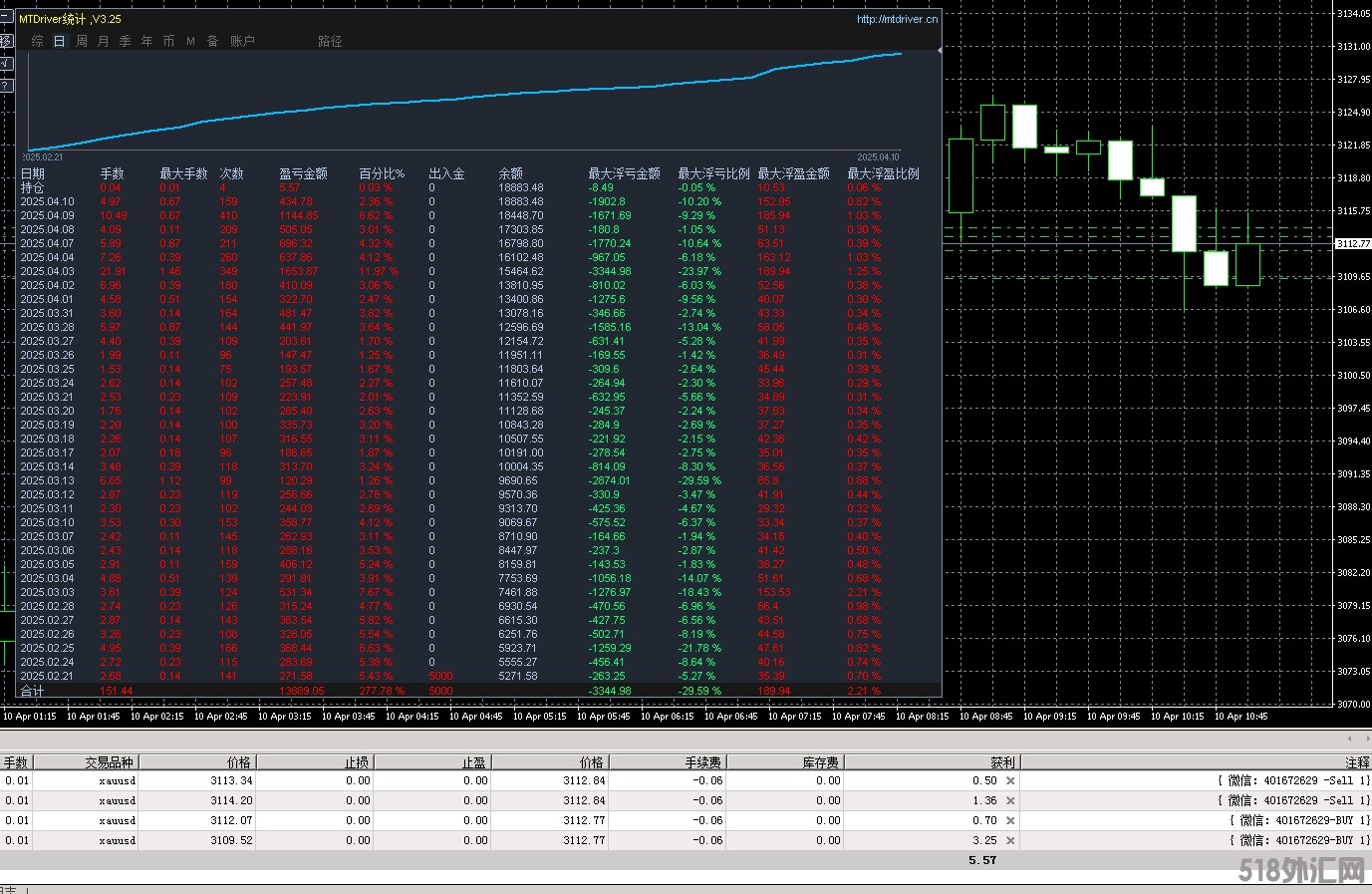Click the 最大浮亏比例 column header
This screenshot has width=1372, height=894.
713,173
